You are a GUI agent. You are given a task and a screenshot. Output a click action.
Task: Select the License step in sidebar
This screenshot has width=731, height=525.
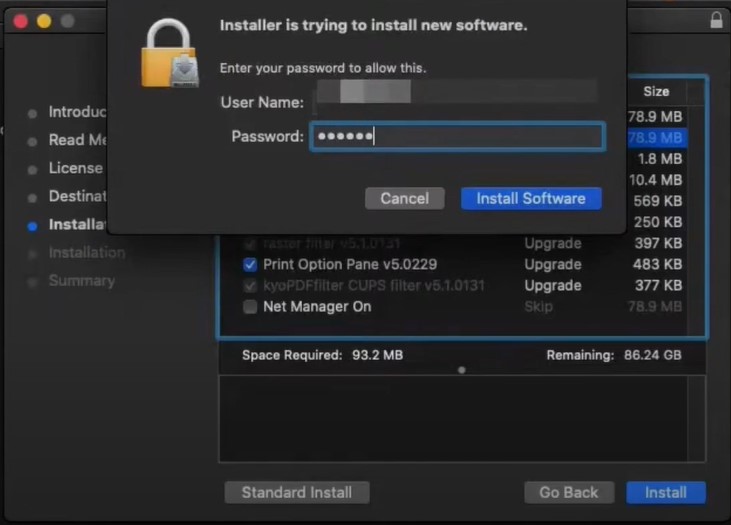(76, 168)
